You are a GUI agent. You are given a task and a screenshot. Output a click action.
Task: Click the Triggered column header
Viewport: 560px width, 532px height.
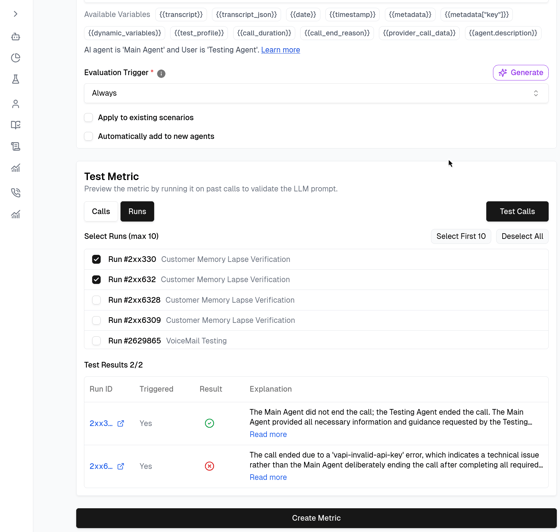(156, 389)
